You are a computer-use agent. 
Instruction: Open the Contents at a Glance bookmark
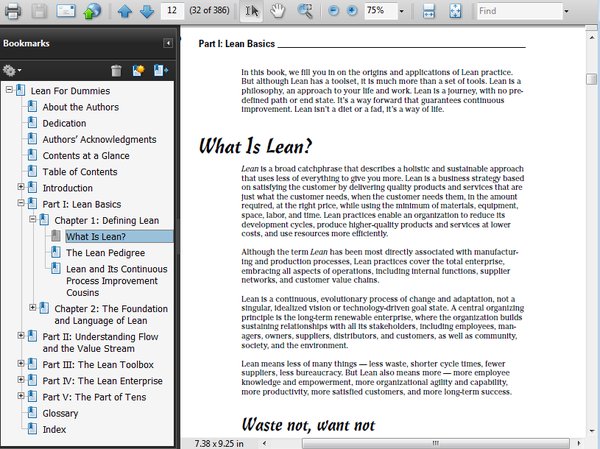point(86,156)
